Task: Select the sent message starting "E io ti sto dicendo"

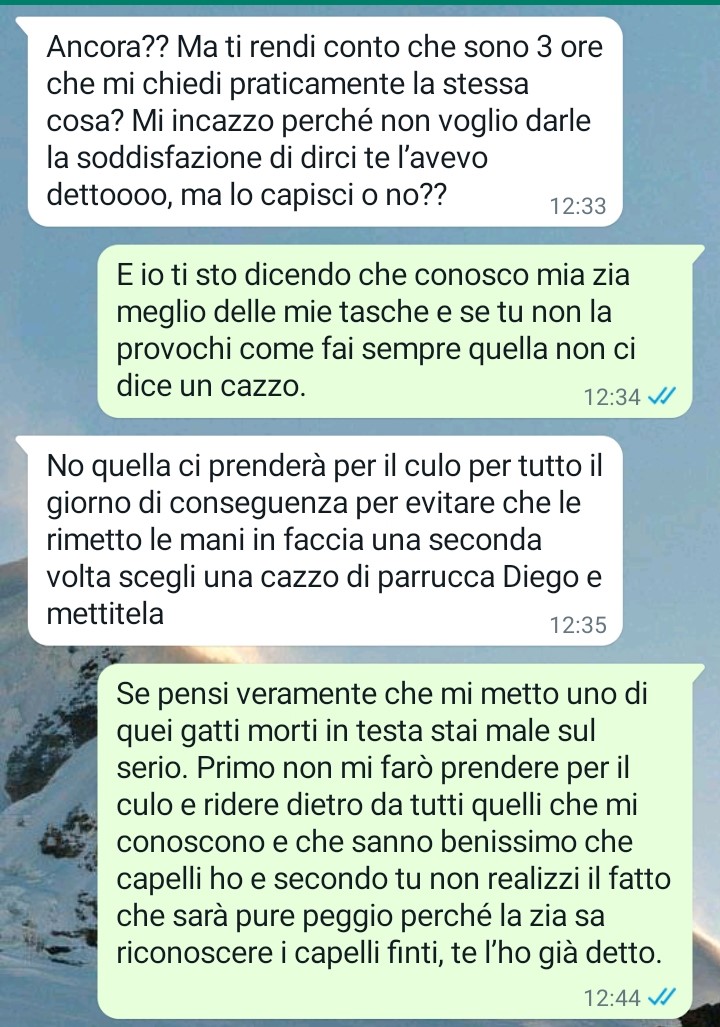Action: 394,331
